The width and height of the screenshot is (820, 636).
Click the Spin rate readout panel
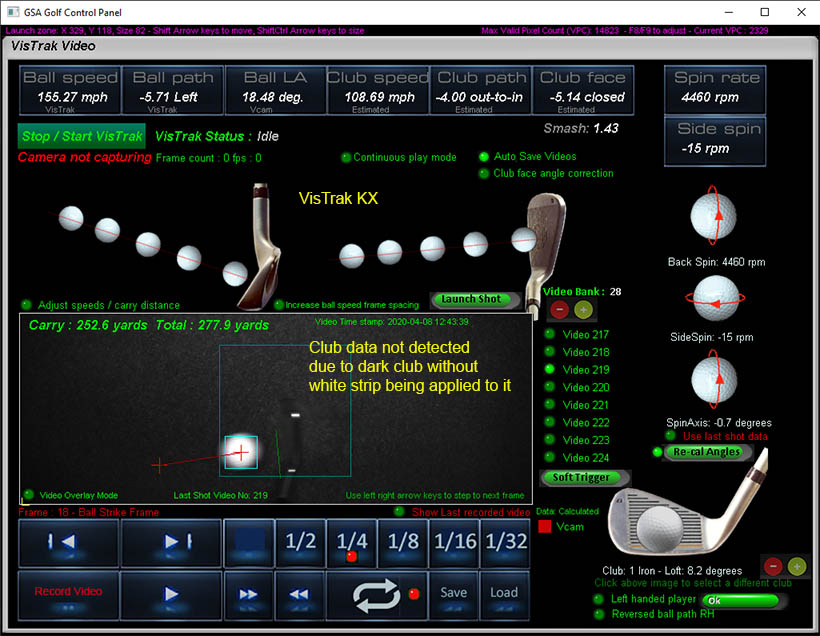[x=715, y=89]
